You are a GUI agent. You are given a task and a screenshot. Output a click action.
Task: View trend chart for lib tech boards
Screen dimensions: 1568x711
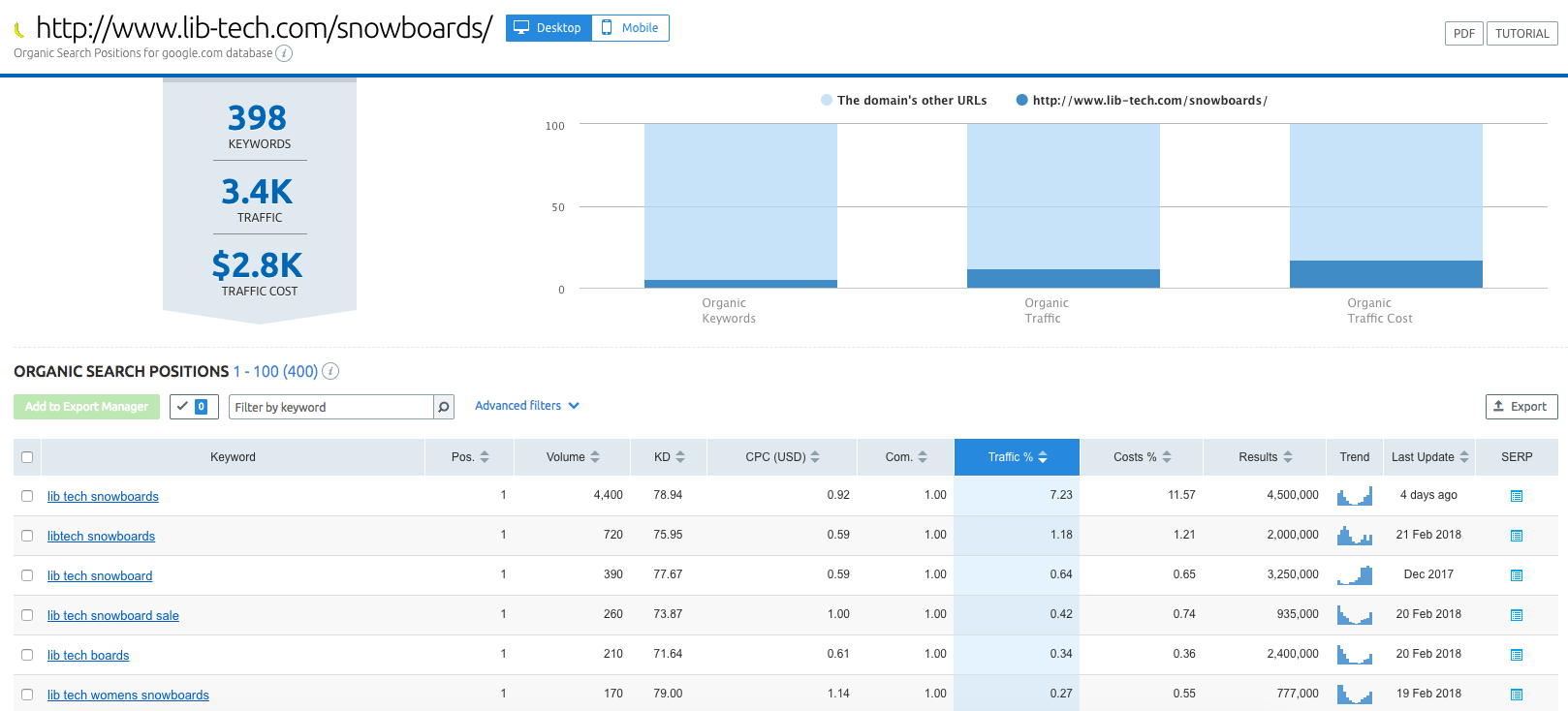tap(1355, 655)
